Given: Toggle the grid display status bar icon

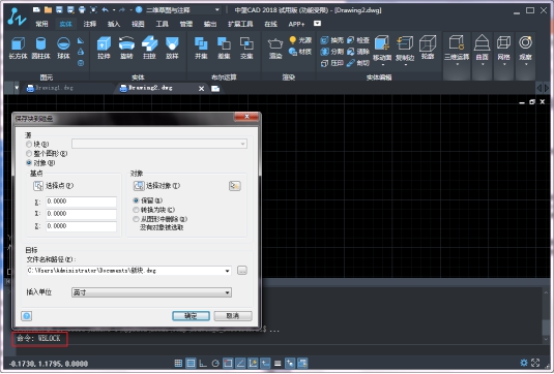Looking at the screenshot, I should coord(178,363).
